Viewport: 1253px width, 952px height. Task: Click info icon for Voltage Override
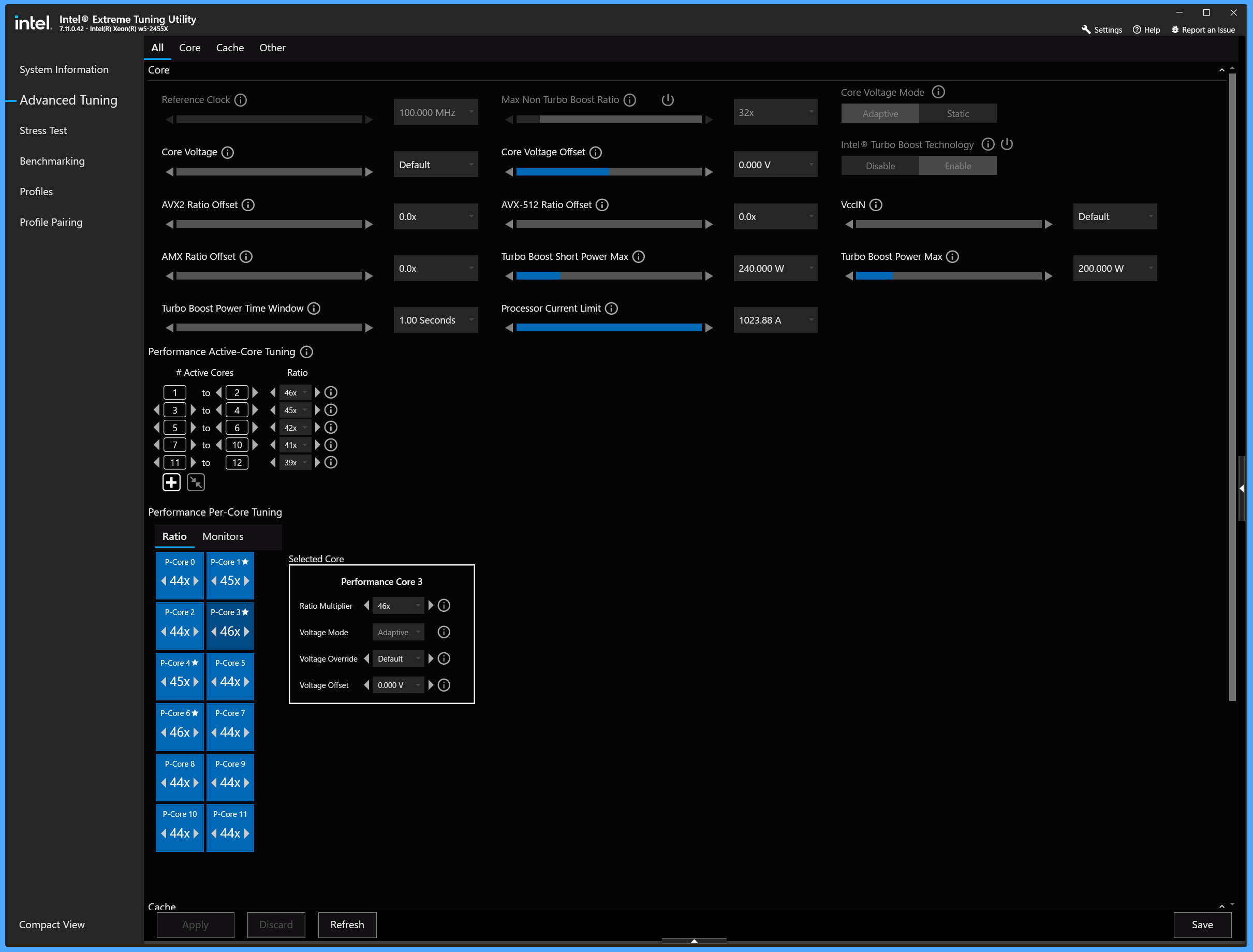pos(444,658)
